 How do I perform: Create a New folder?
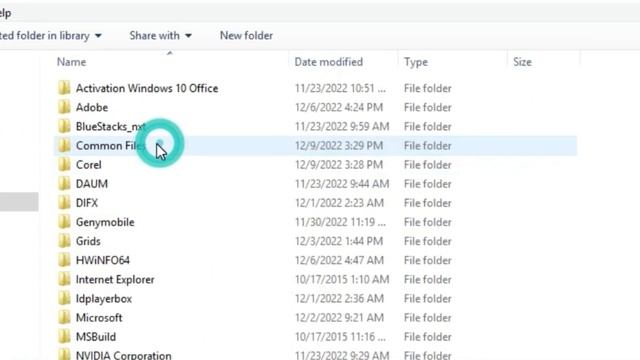tap(246, 36)
